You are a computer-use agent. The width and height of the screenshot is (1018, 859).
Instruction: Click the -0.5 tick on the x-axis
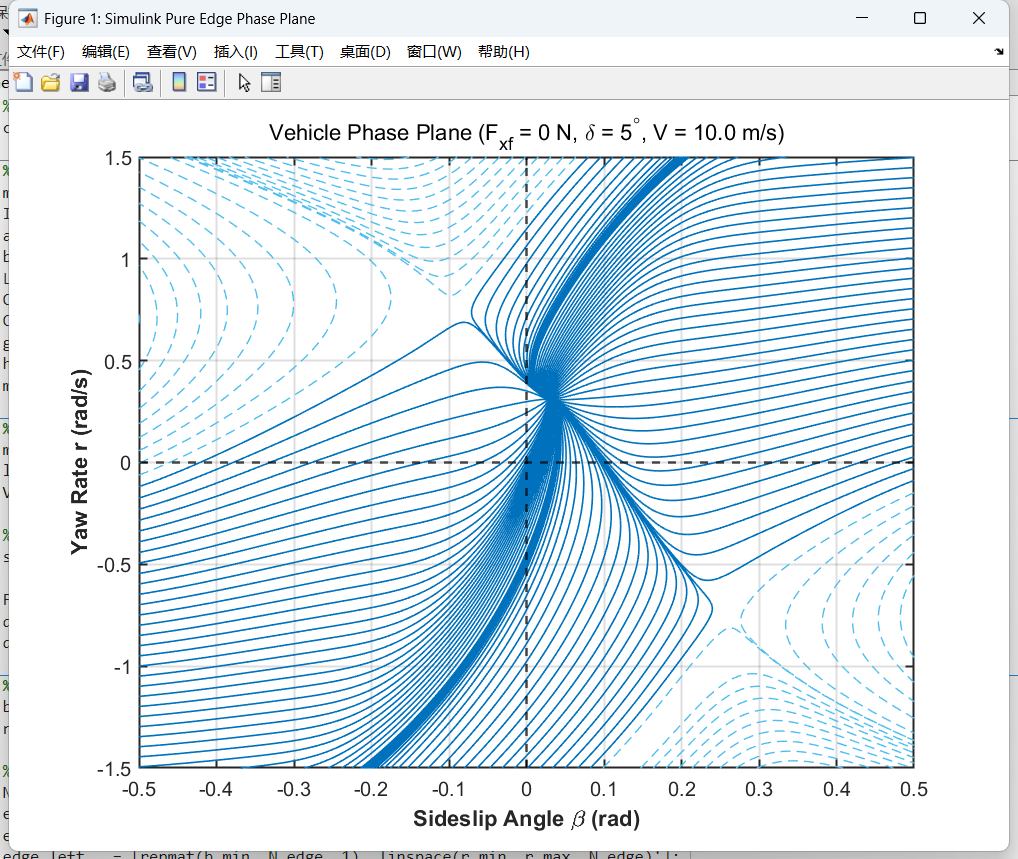(x=139, y=790)
